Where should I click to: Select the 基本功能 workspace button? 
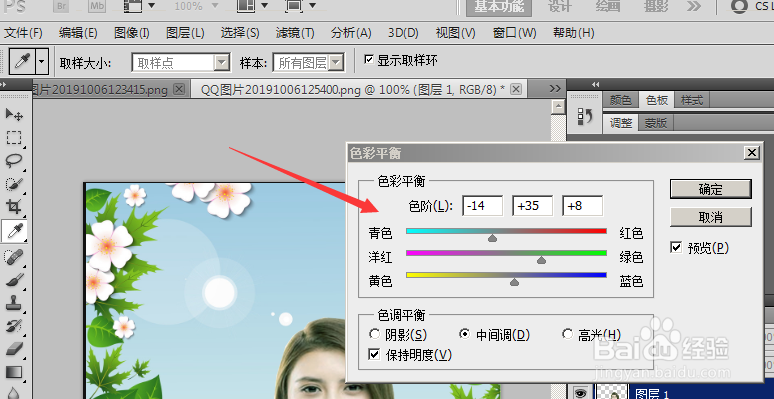(499, 6)
